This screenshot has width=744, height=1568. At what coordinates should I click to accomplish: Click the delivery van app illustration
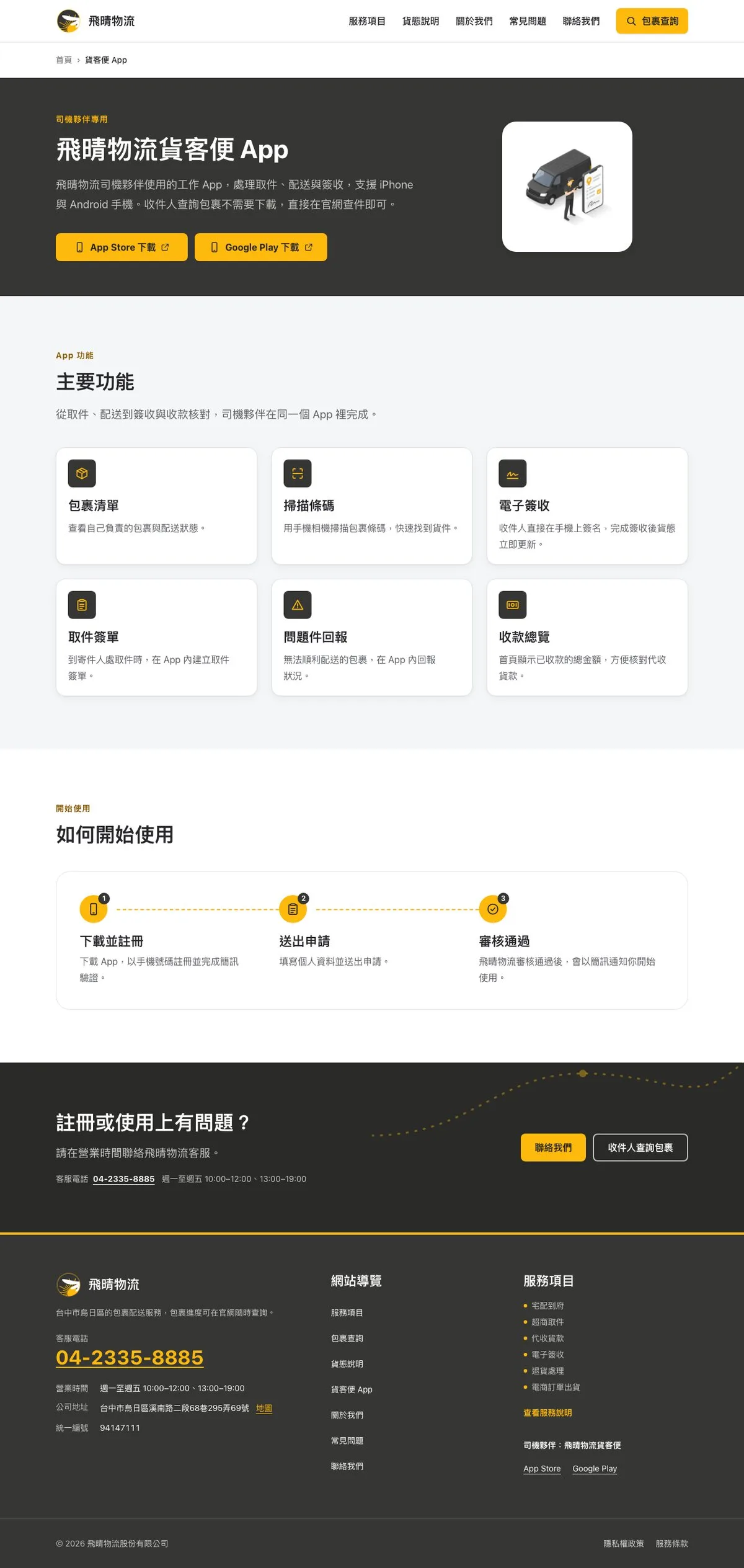pyautogui.click(x=567, y=187)
